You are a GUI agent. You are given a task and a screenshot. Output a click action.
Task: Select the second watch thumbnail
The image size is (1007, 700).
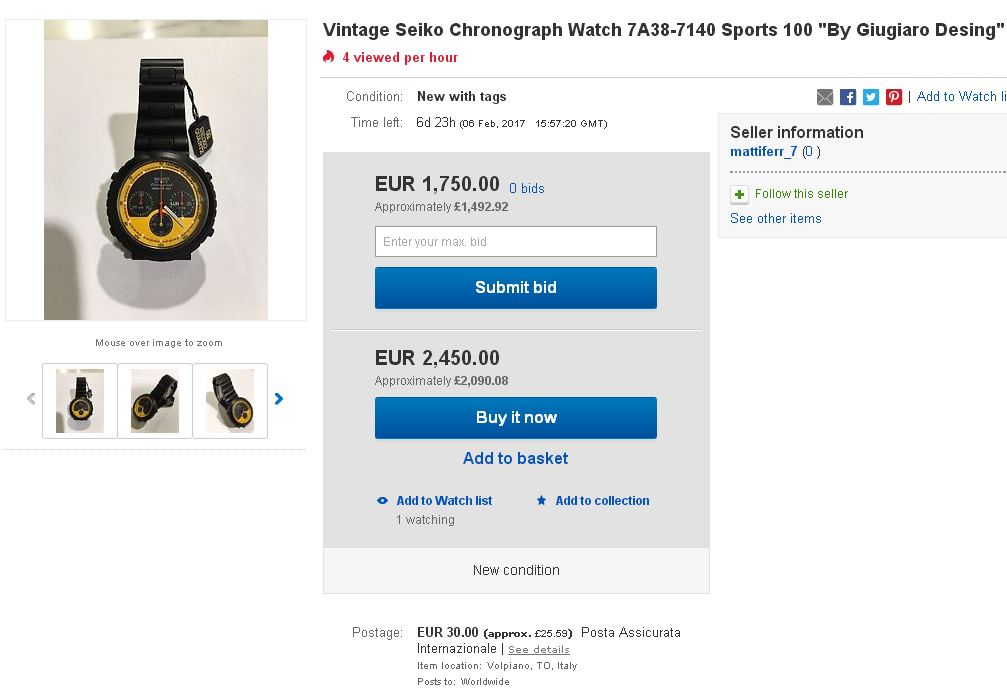coord(155,401)
